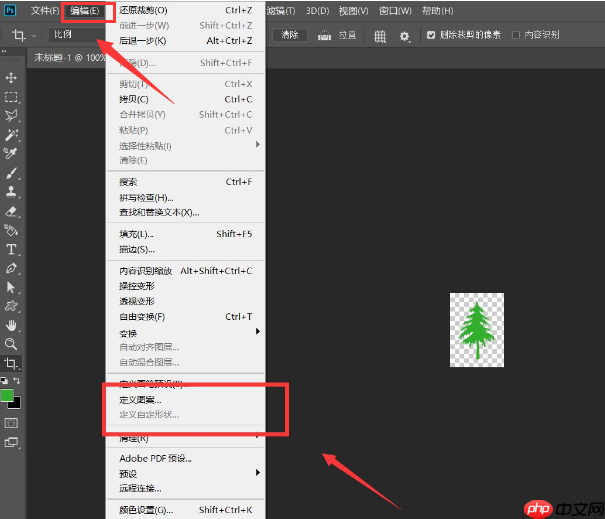This screenshot has width=605, height=519.
Task: Toggle Delete Cropped Pixels checkbox
Action: point(431,35)
